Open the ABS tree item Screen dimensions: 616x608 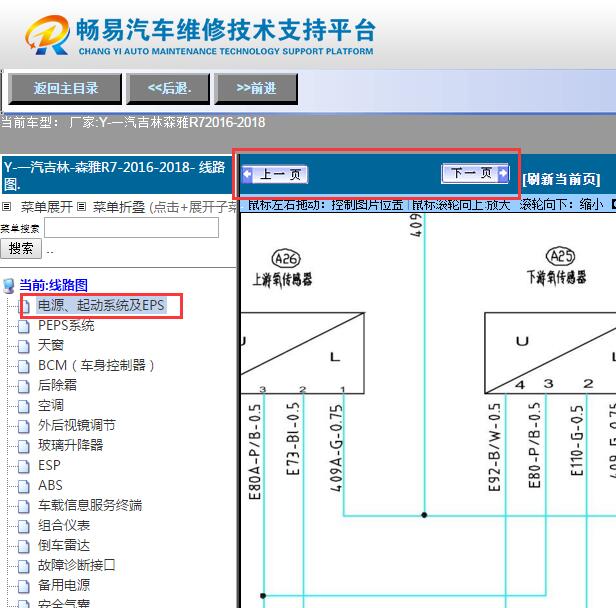tap(50, 485)
